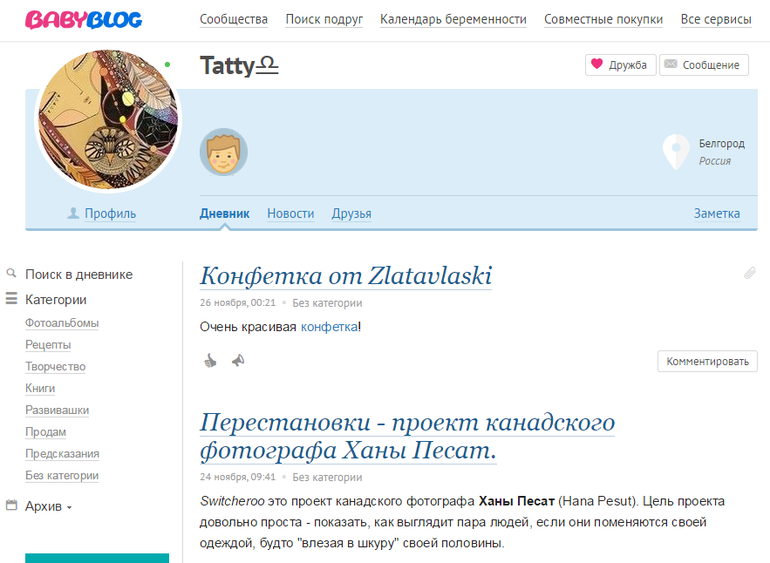Click the paperclip icon beside Конфетка post

click(x=749, y=273)
